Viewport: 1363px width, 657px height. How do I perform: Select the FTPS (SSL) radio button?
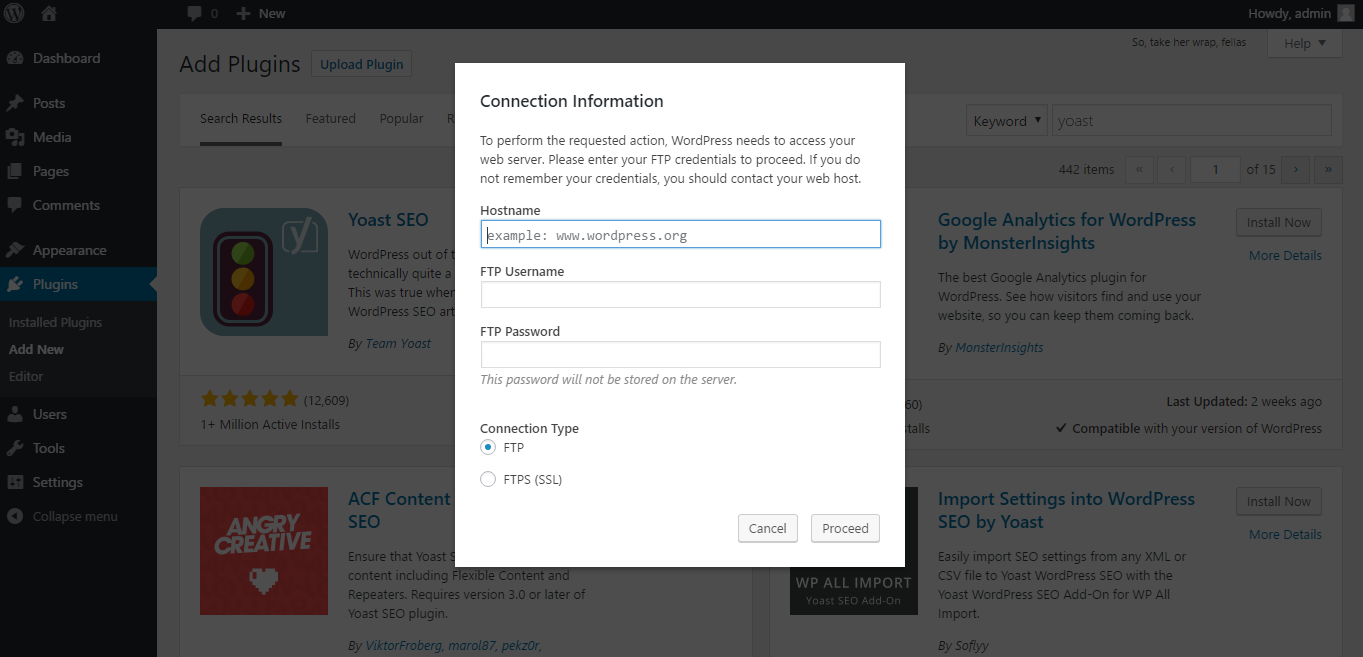tap(488, 479)
